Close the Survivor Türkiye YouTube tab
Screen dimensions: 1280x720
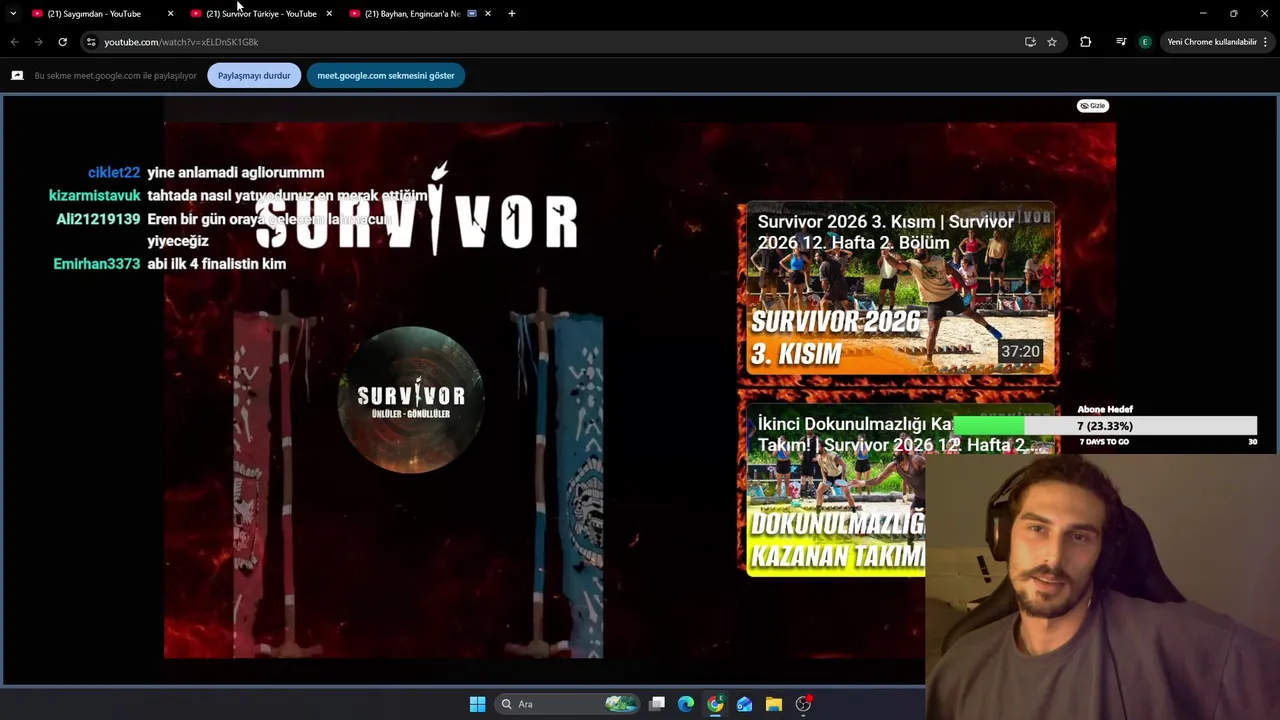(x=329, y=13)
